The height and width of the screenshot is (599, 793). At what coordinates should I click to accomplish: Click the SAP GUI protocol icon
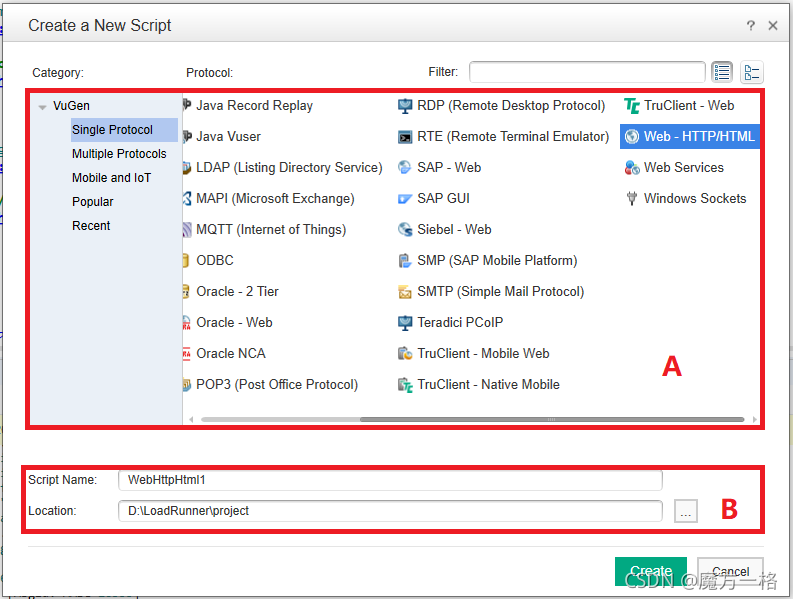tap(405, 199)
